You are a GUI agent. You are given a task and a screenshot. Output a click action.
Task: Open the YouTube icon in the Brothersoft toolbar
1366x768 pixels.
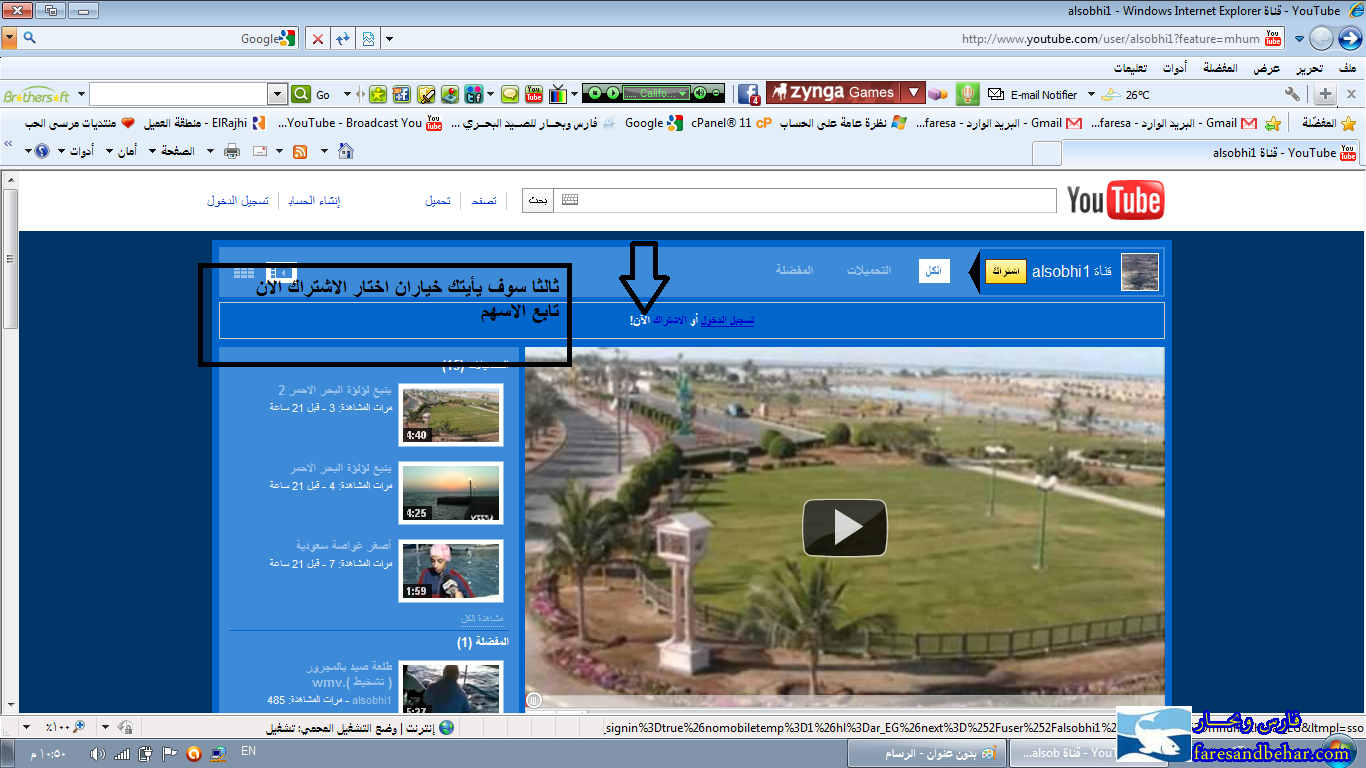tap(533, 94)
